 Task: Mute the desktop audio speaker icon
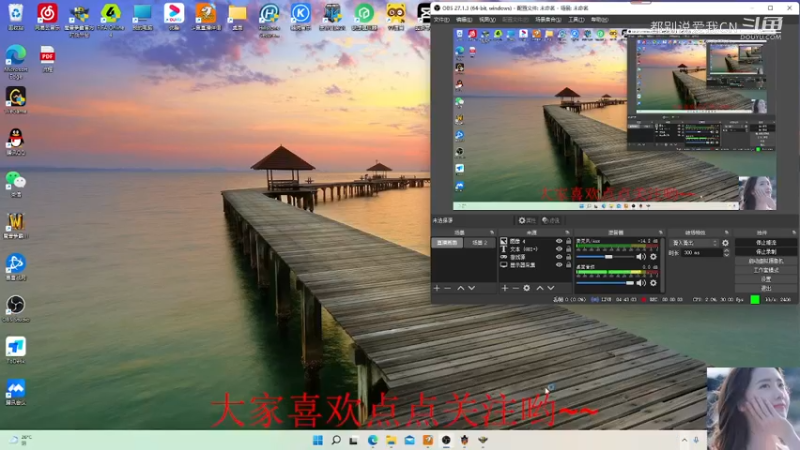coord(641,283)
